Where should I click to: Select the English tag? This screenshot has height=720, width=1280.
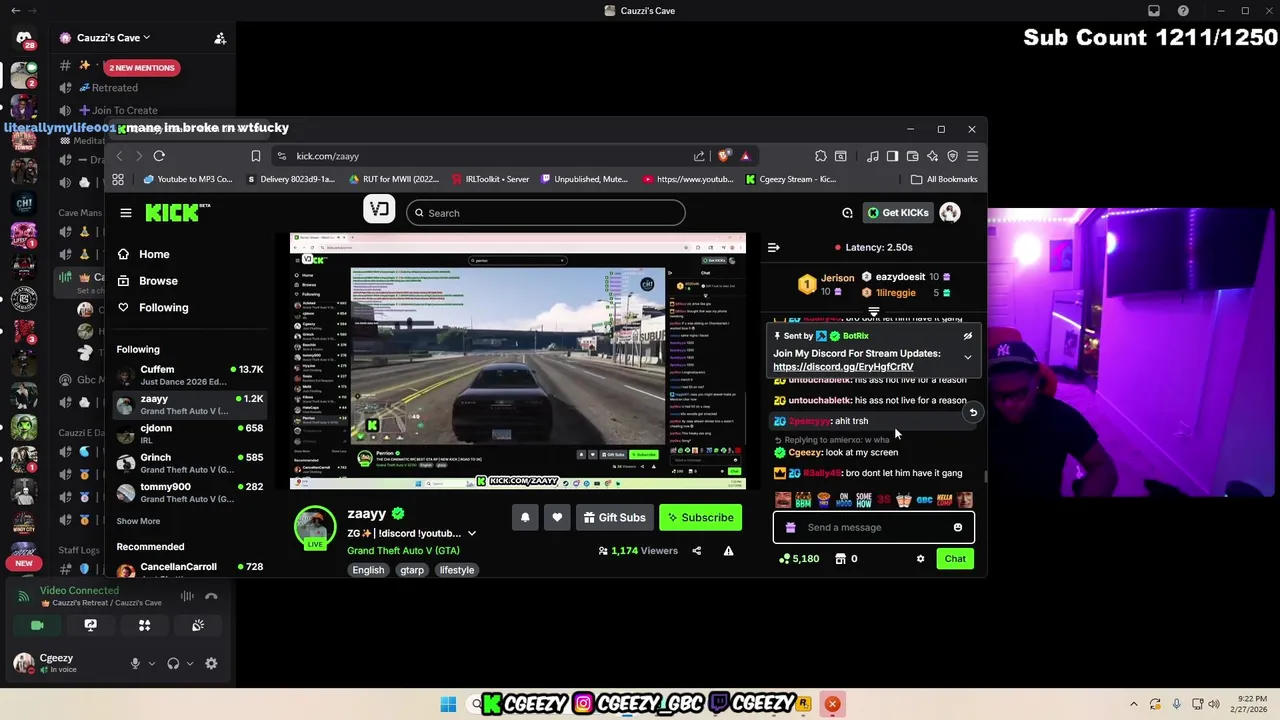[x=368, y=570]
